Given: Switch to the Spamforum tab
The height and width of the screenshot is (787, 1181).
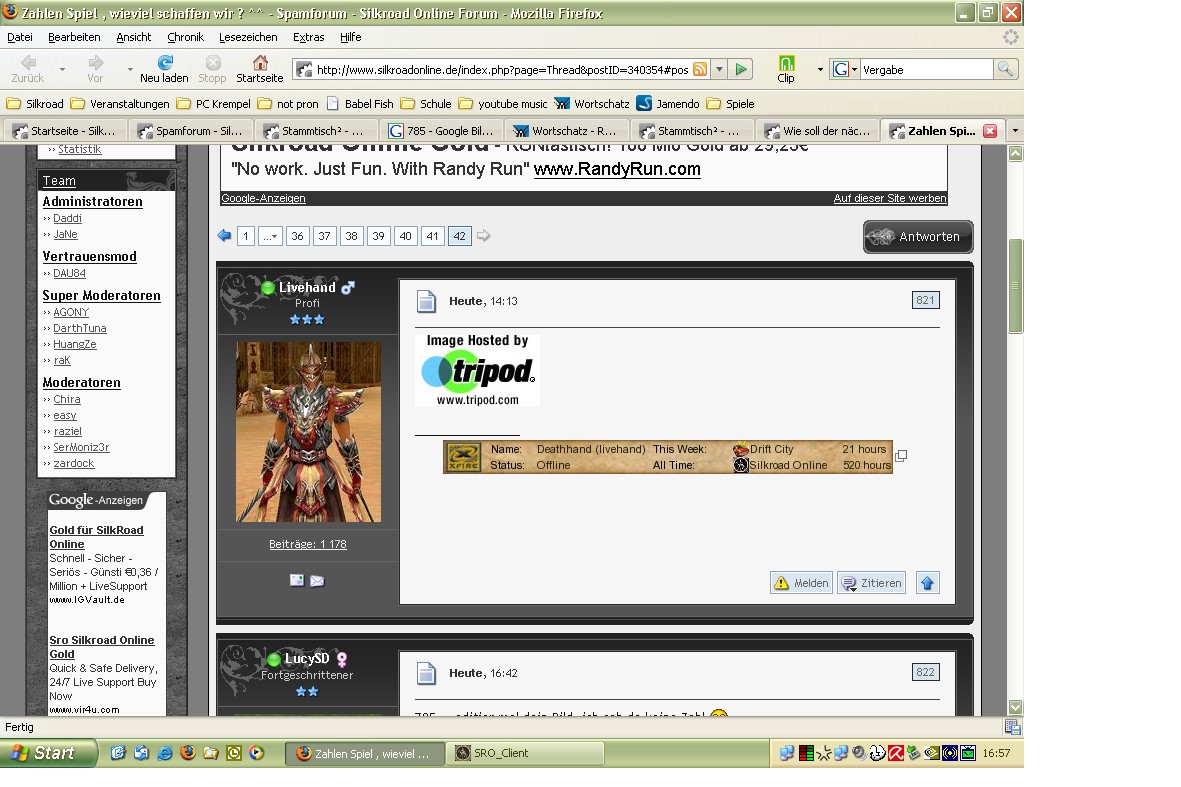Looking at the screenshot, I should 191,131.
